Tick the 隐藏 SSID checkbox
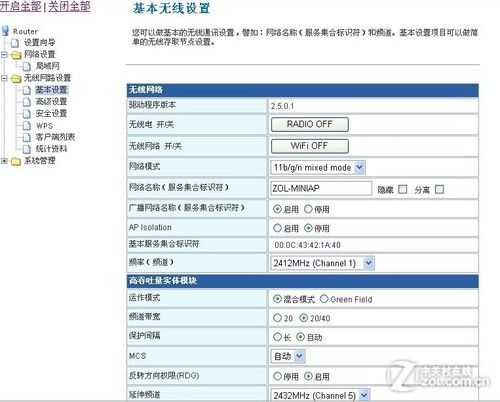This screenshot has height=402, width=500. [403, 189]
